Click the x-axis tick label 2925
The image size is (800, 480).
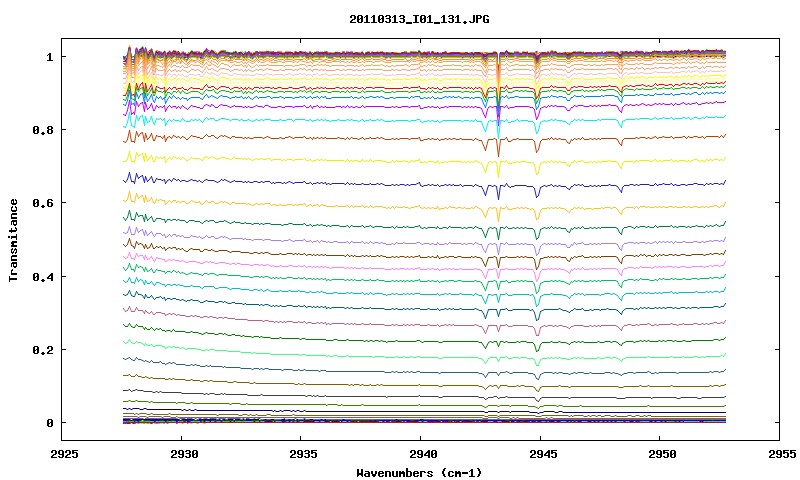click(x=64, y=454)
